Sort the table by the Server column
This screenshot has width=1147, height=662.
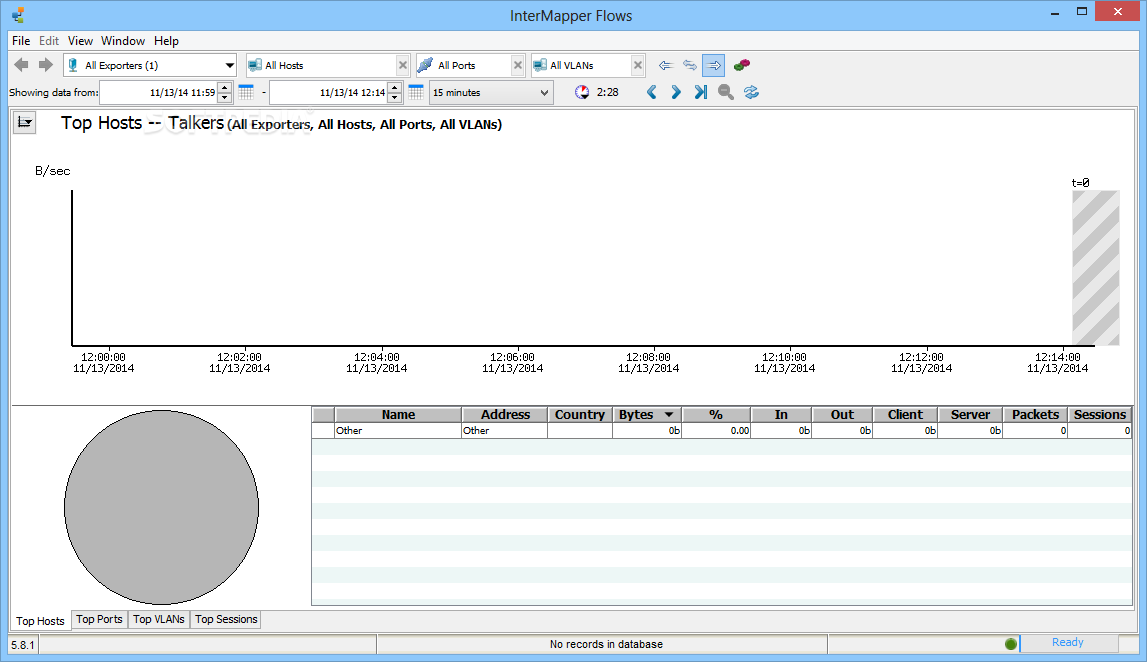click(x=970, y=415)
